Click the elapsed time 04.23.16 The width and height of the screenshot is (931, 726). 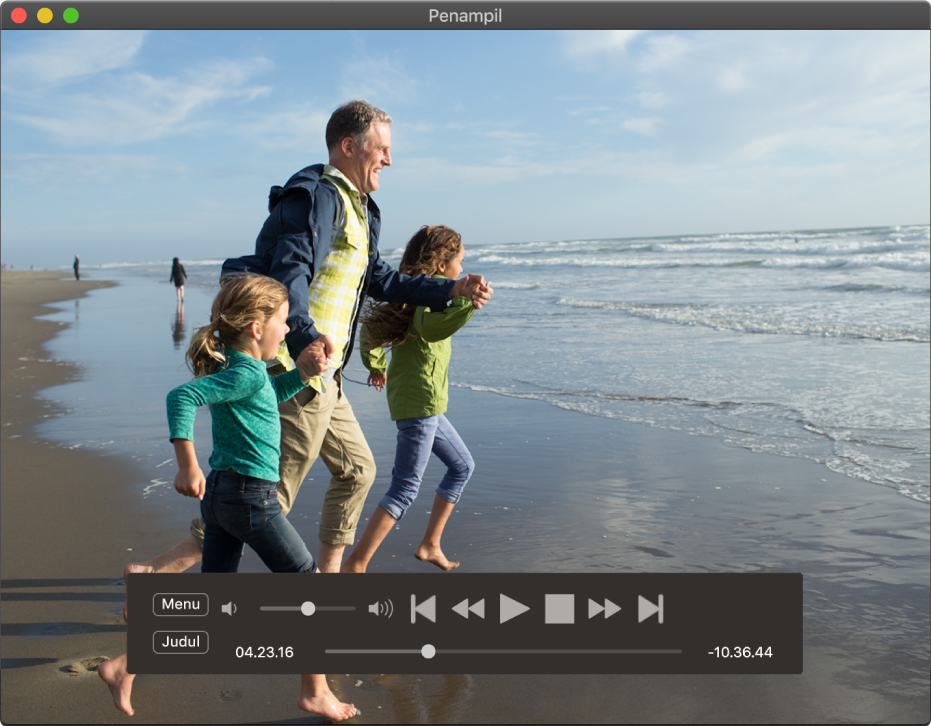264,652
